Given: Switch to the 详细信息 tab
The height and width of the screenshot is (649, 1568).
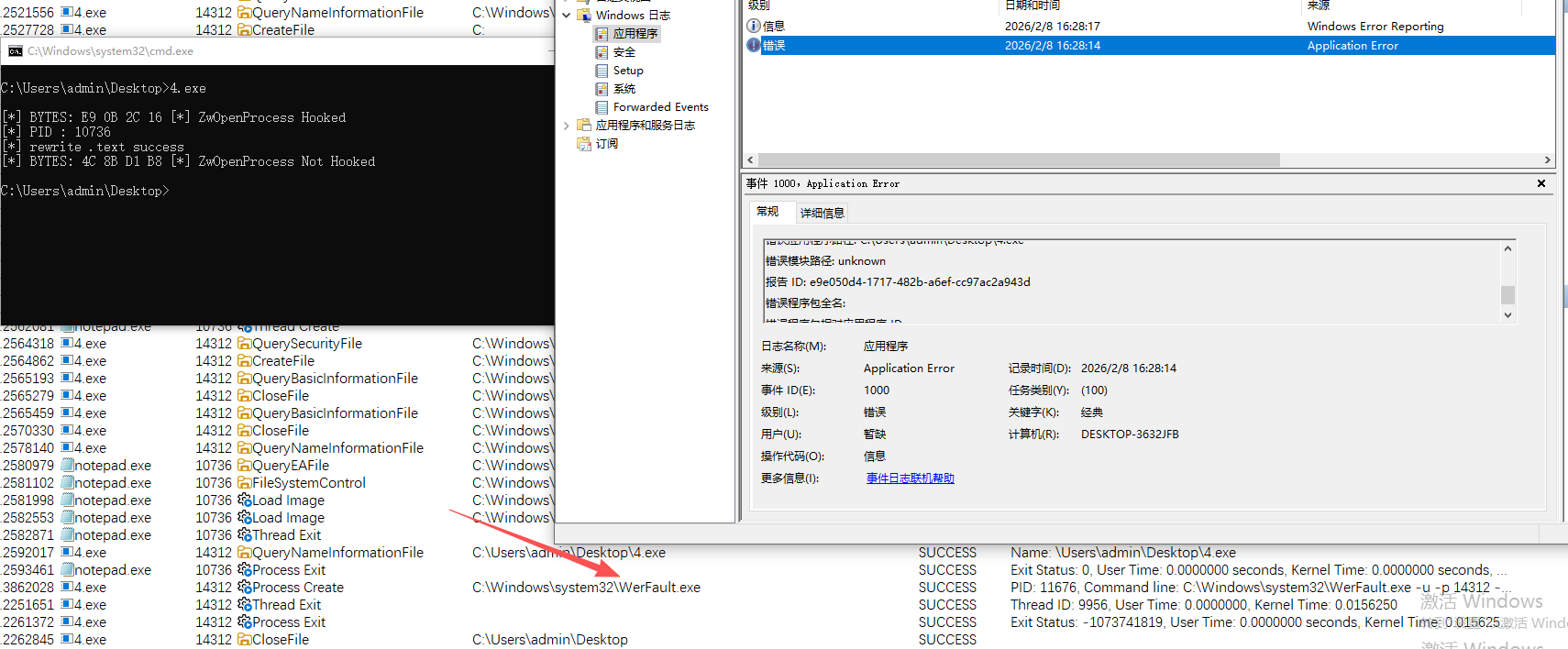Looking at the screenshot, I should click(822, 213).
